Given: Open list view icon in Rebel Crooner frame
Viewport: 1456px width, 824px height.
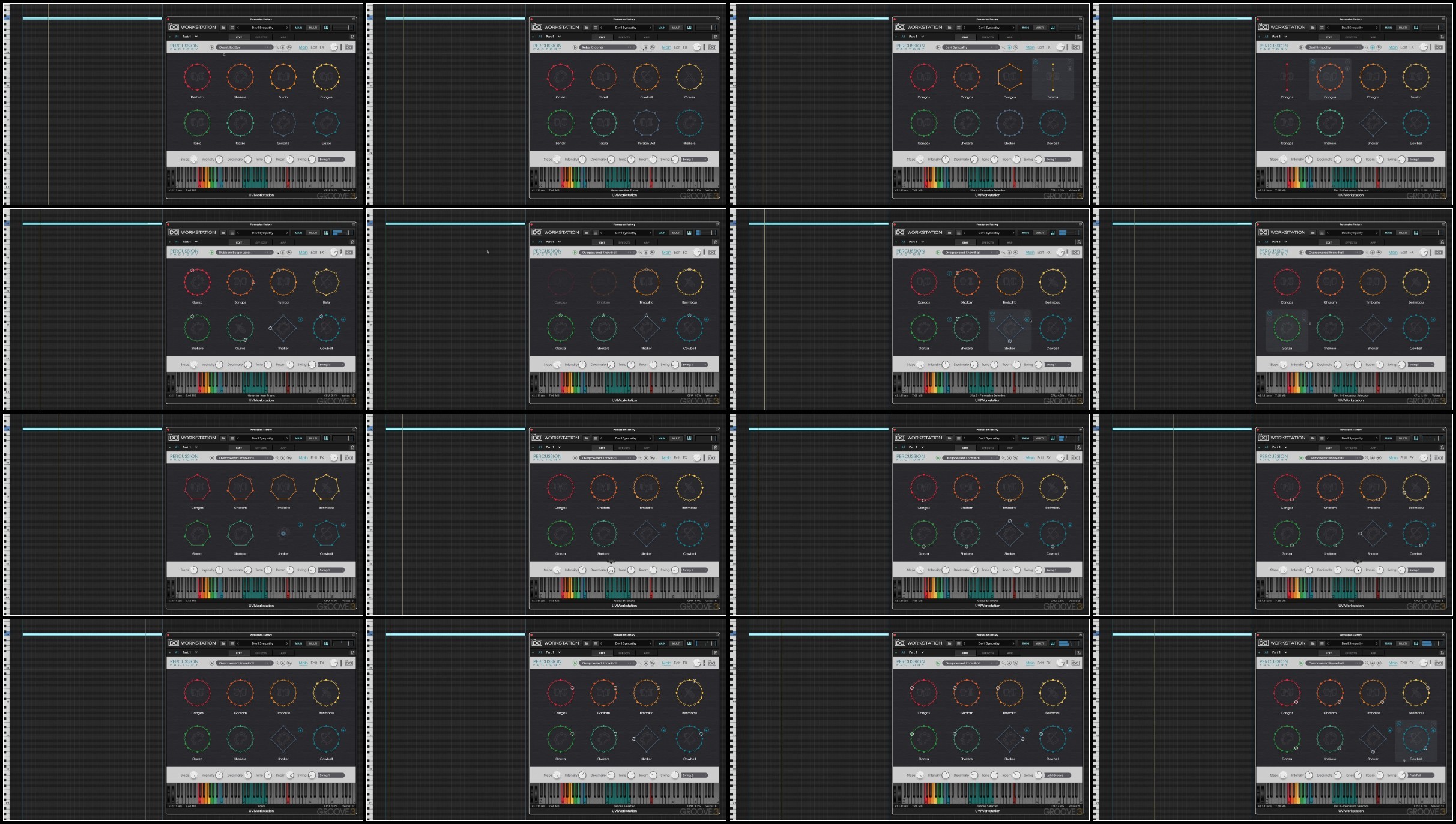Looking at the screenshot, I should 595,28.
